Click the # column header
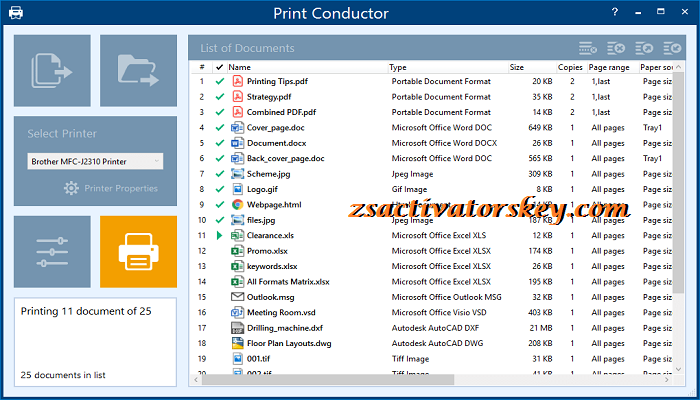Viewport: 700px width, 400px height. click(x=202, y=67)
